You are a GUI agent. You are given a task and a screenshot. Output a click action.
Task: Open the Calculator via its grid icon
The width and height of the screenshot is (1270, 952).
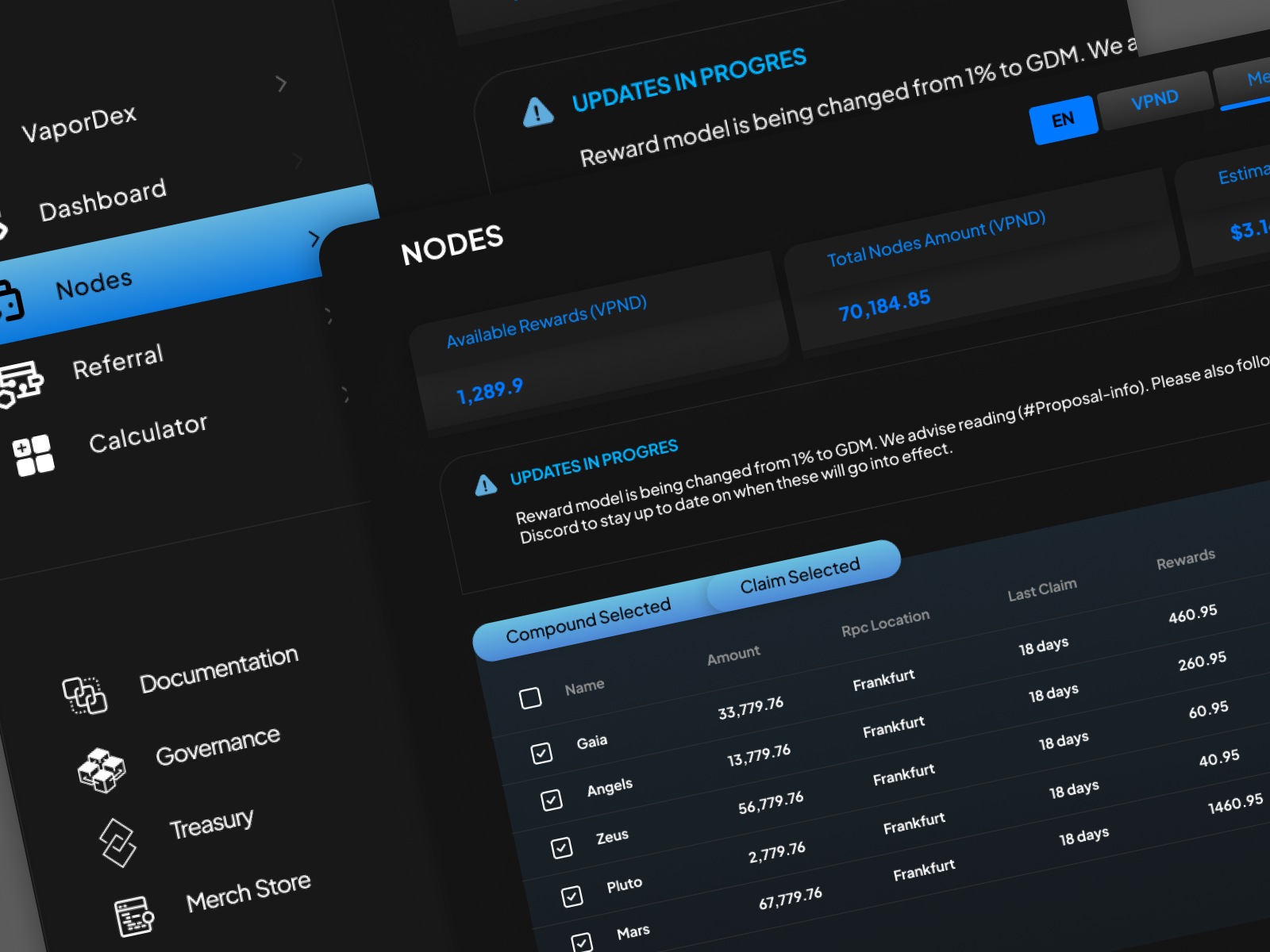[33, 452]
